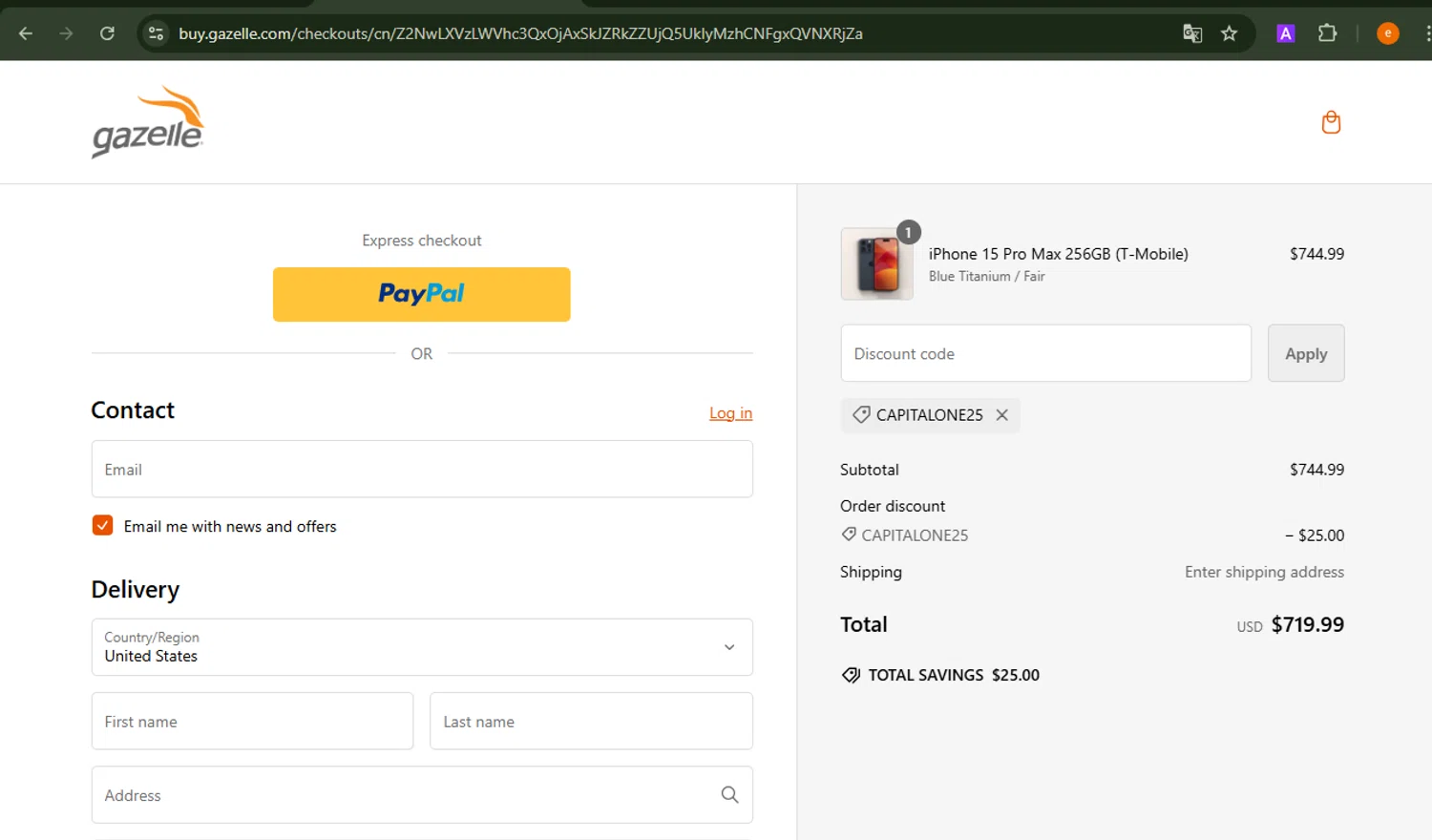Click the Express checkout heading
1432x840 pixels.
click(x=422, y=241)
